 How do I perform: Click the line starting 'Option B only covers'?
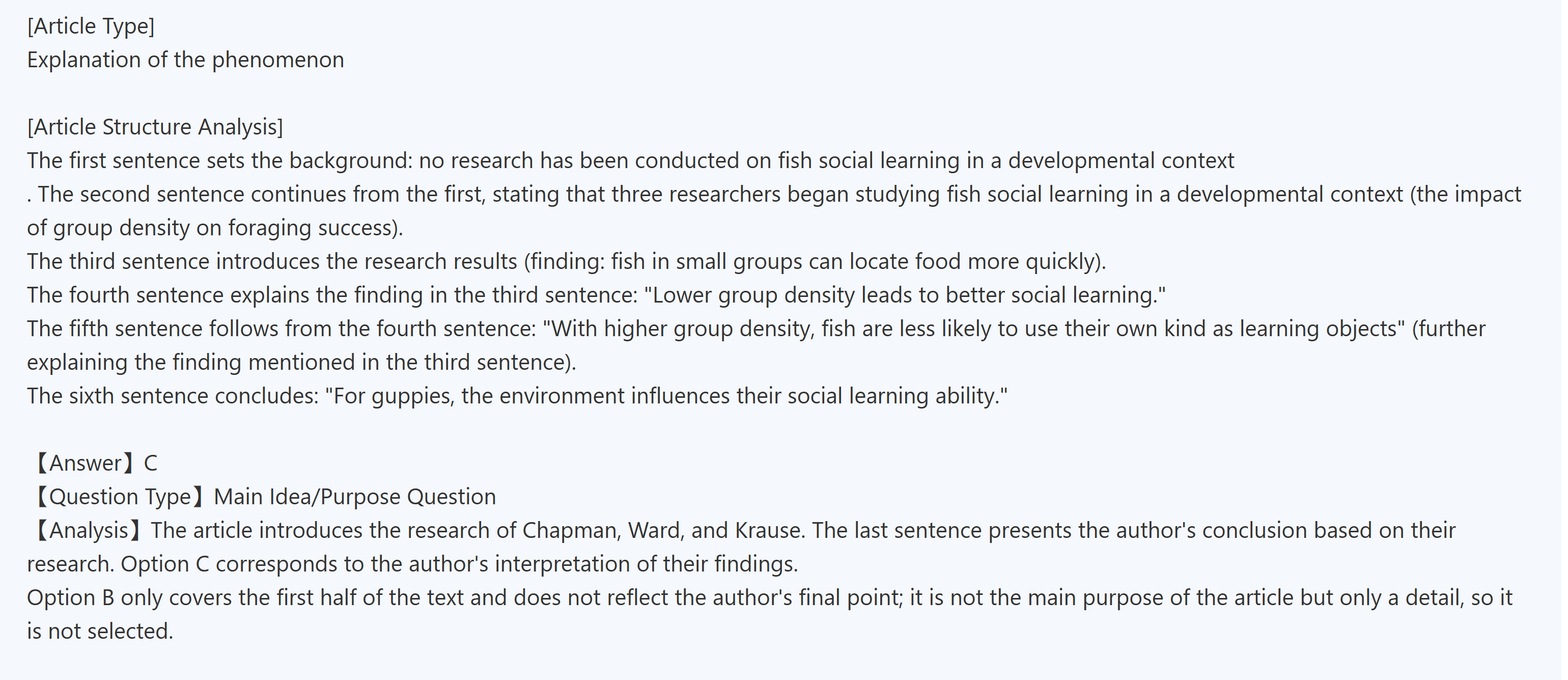pyautogui.click(x=770, y=597)
